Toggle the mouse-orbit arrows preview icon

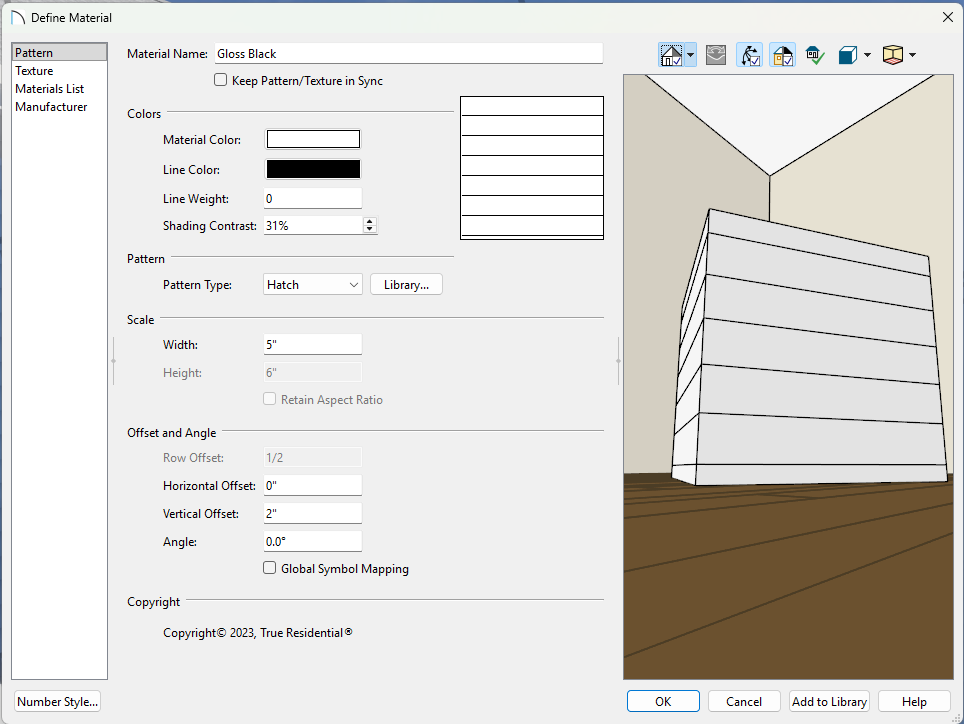(749, 55)
